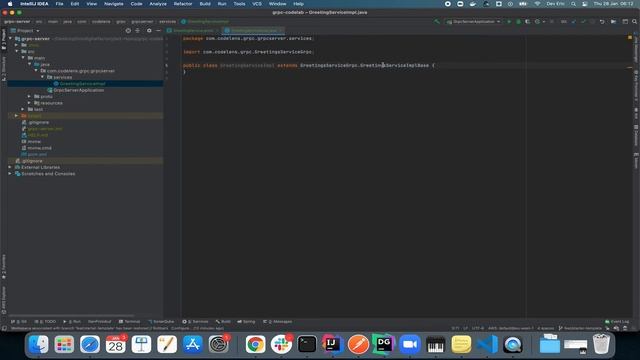
Task: Open the Terminal app in the Dock
Action: (x=307, y=344)
